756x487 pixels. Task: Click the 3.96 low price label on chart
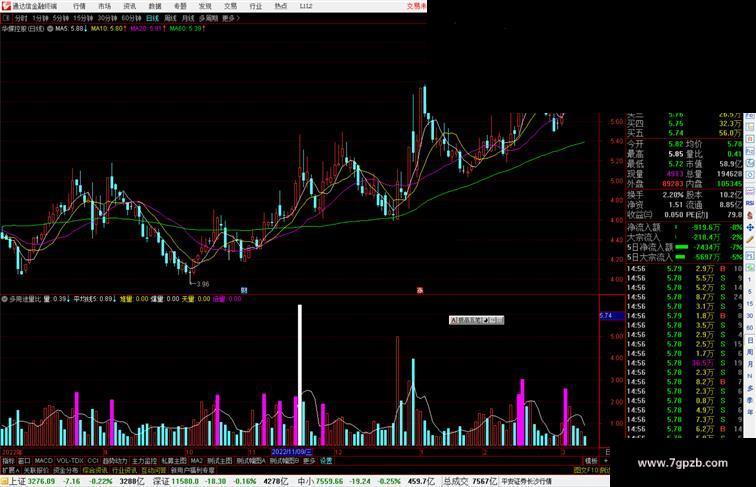(202, 284)
